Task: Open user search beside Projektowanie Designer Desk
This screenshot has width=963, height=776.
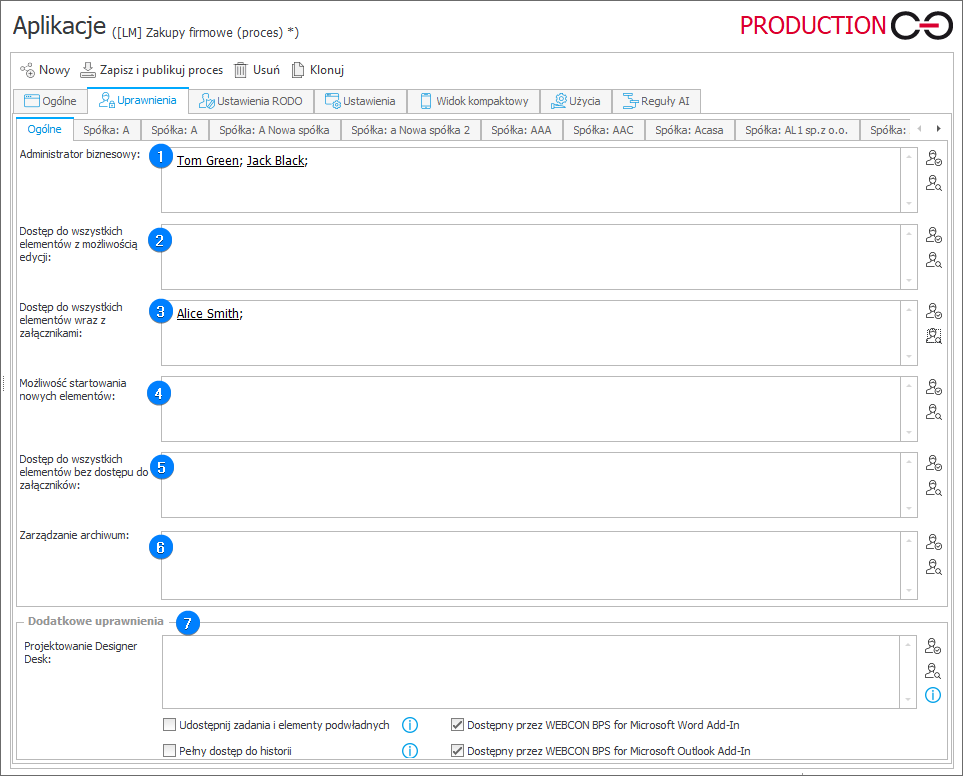Action: (x=933, y=671)
